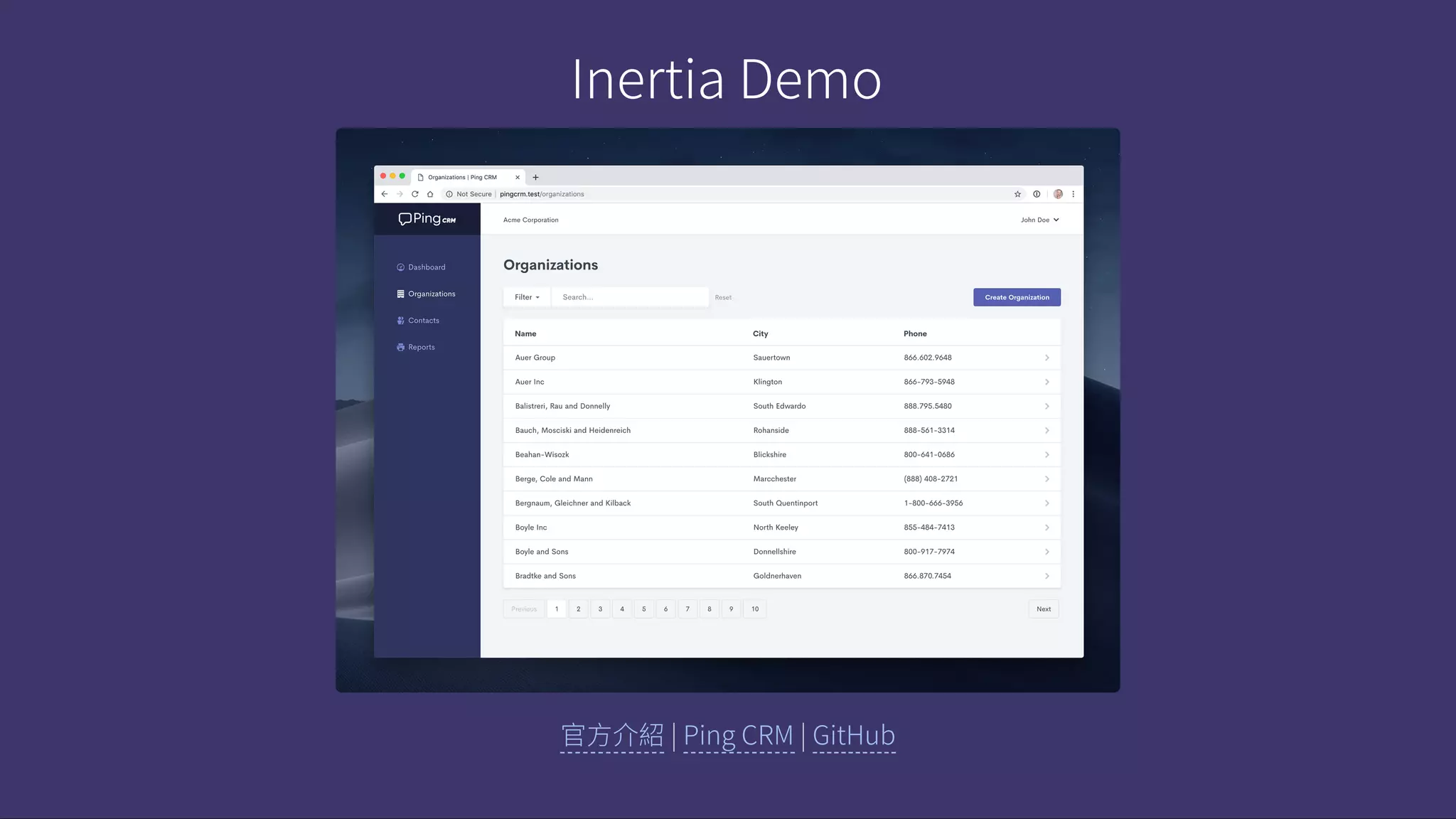Open Beahan-Wisozk row chevron
The width and height of the screenshot is (1456, 819).
[x=1046, y=455]
